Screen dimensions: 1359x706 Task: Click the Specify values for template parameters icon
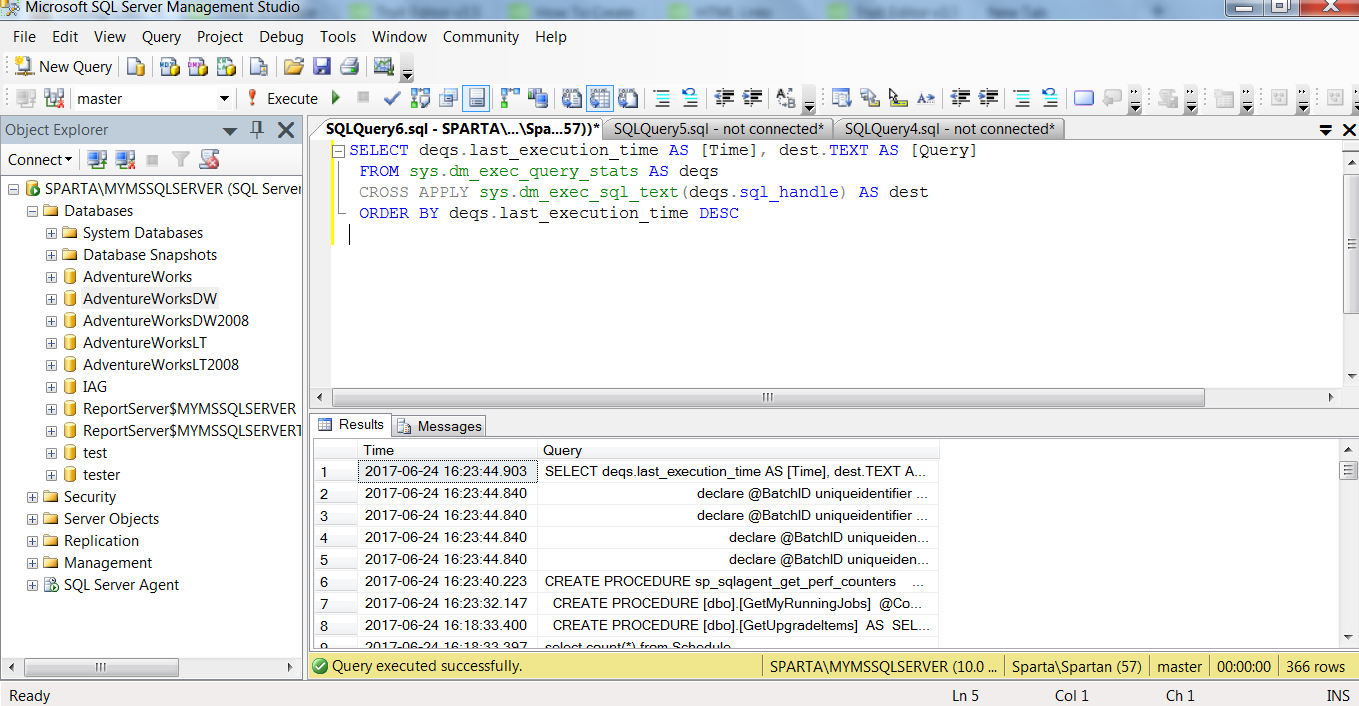pyautogui.click(x=785, y=98)
